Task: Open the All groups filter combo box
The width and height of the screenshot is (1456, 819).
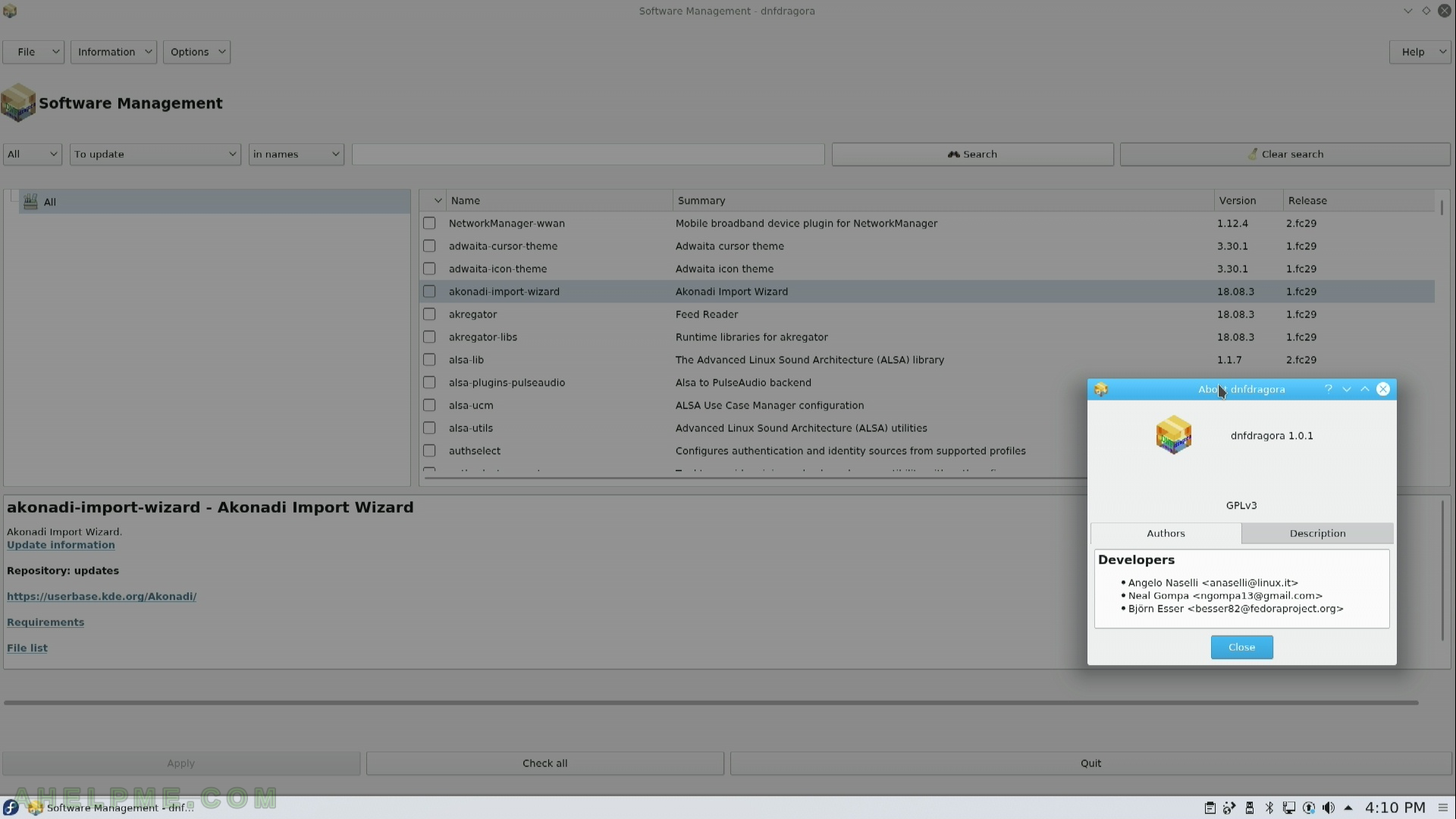Action: (33, 154)
